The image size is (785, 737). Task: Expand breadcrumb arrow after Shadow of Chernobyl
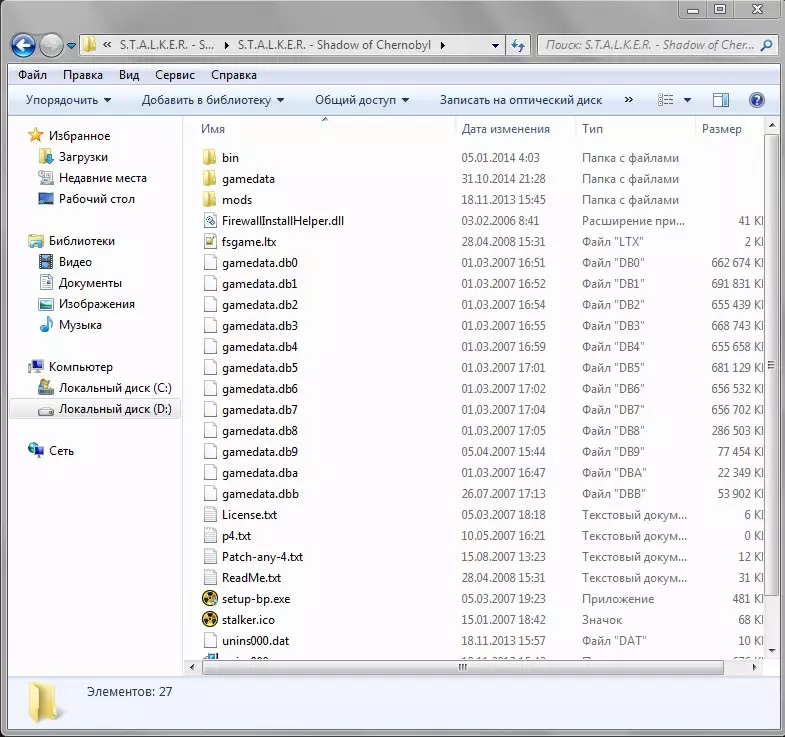pyautogui.click(x=443, y=46)
